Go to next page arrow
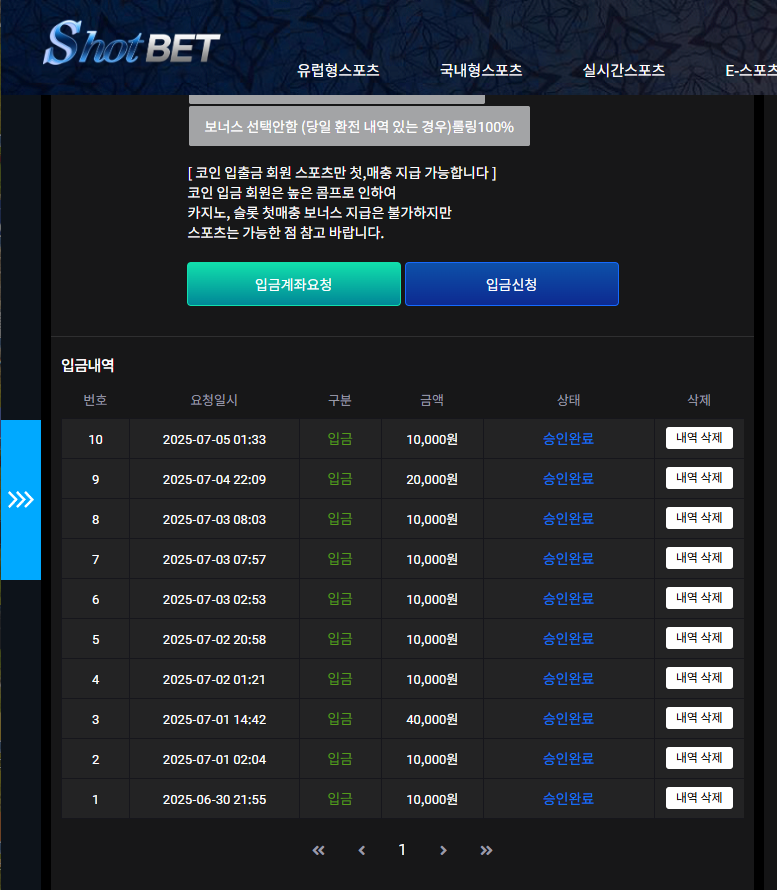 [443, 850]
